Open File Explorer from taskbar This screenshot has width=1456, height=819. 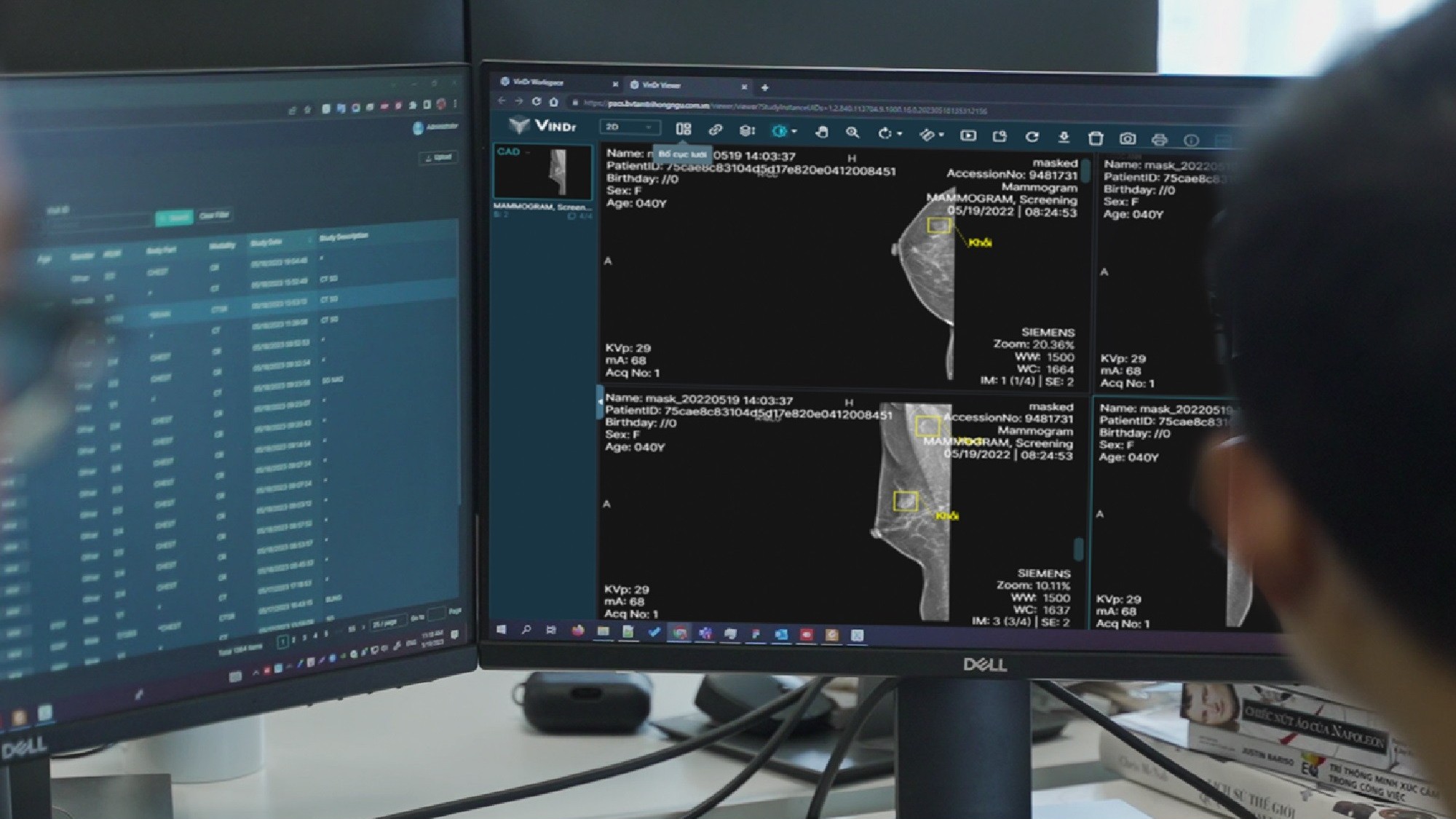click(603, 632)
